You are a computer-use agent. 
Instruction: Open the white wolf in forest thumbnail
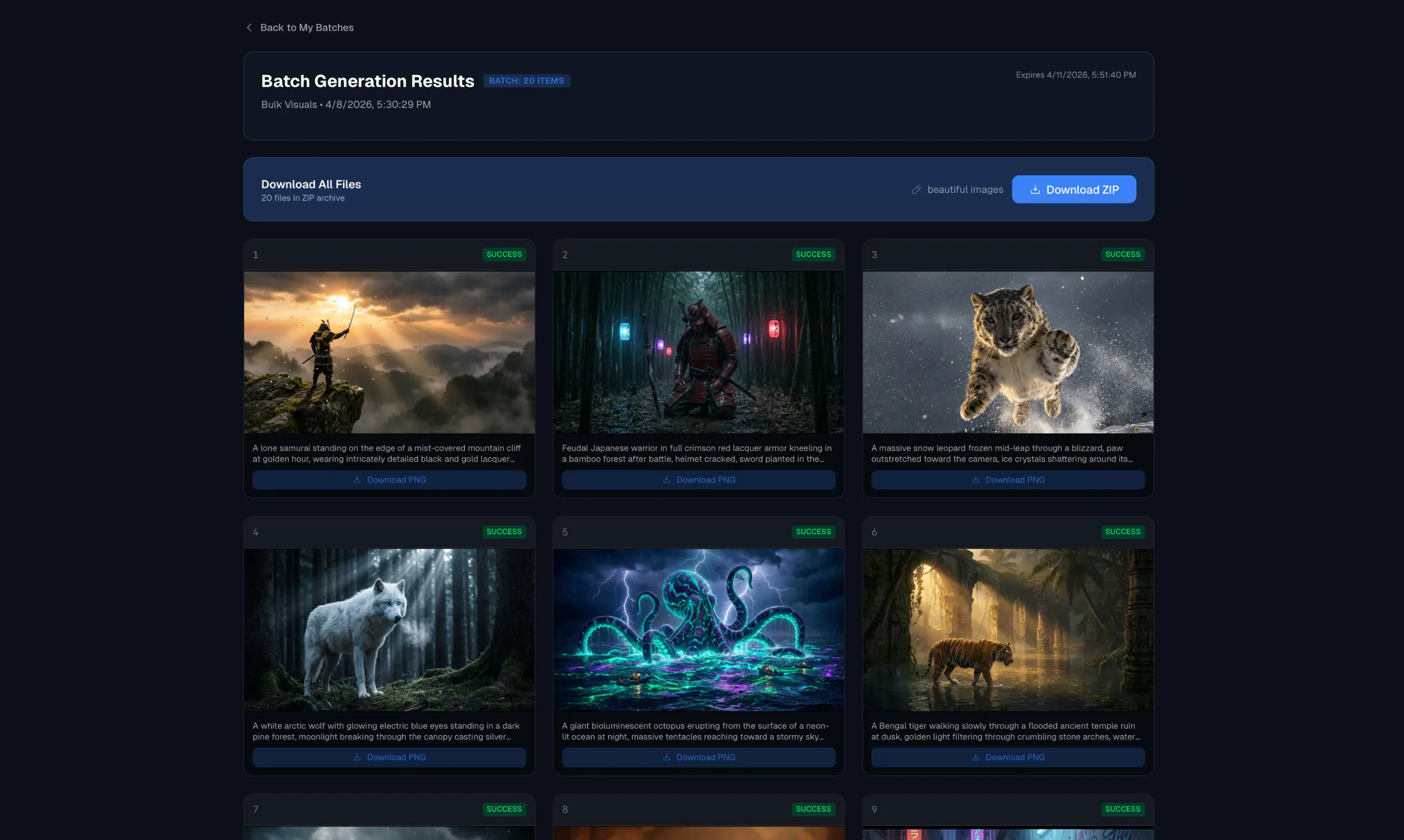389,629
